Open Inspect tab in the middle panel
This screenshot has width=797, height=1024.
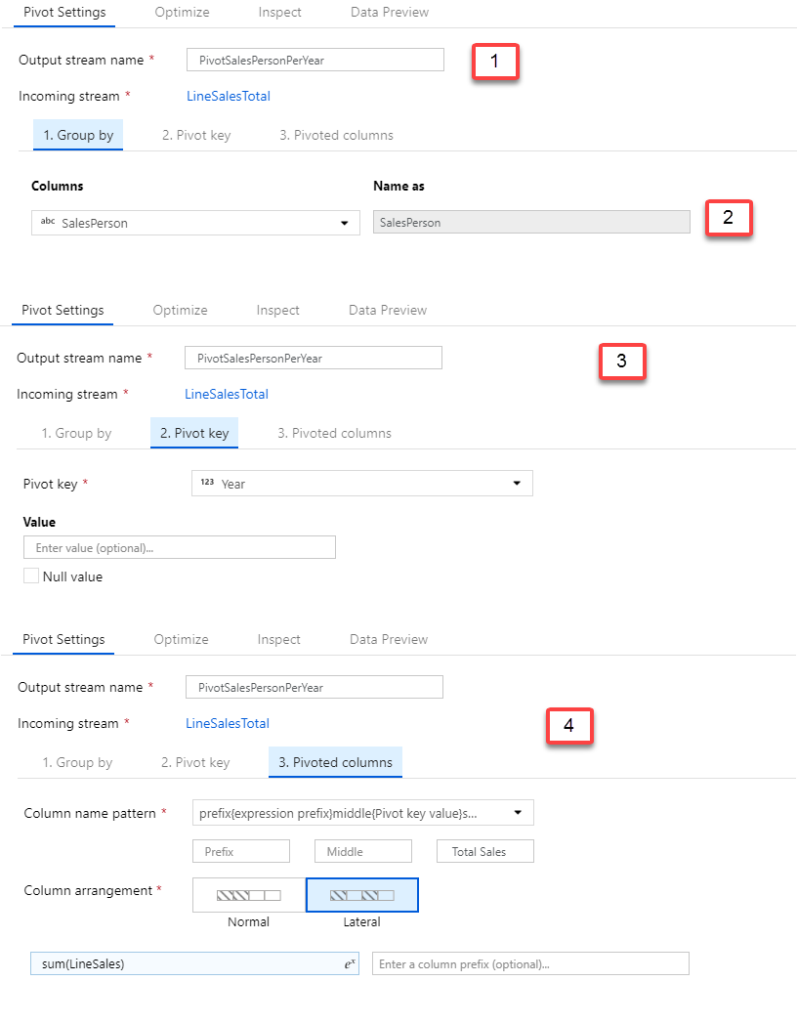278,310
